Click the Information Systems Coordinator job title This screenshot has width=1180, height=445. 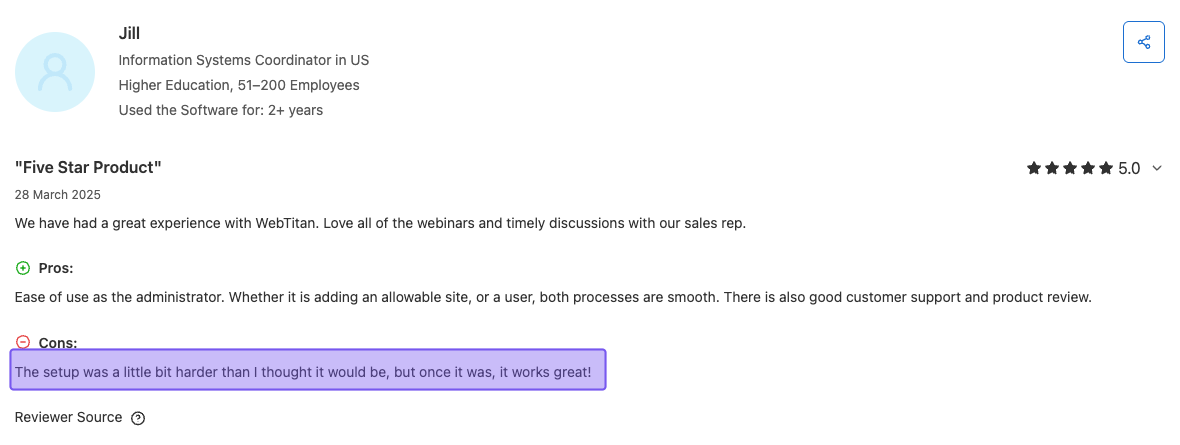click(x=243, y=60)
